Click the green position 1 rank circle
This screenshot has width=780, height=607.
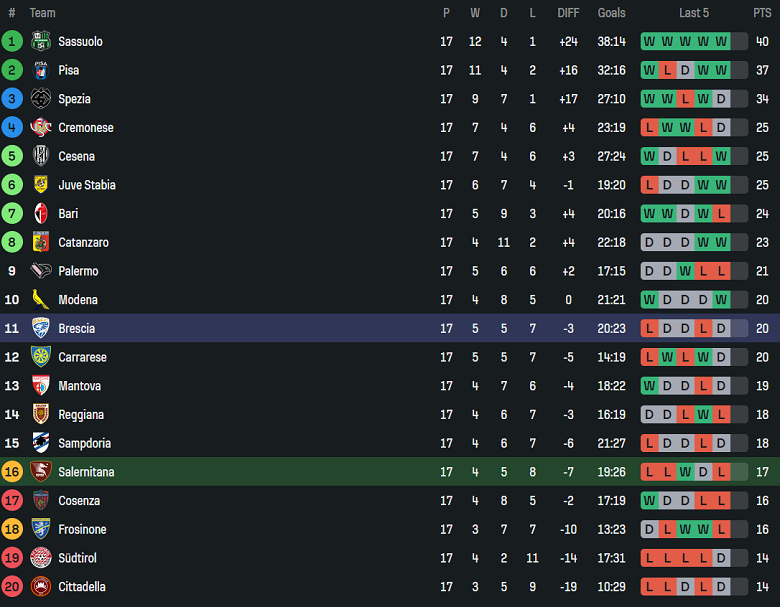pos(12,41)
